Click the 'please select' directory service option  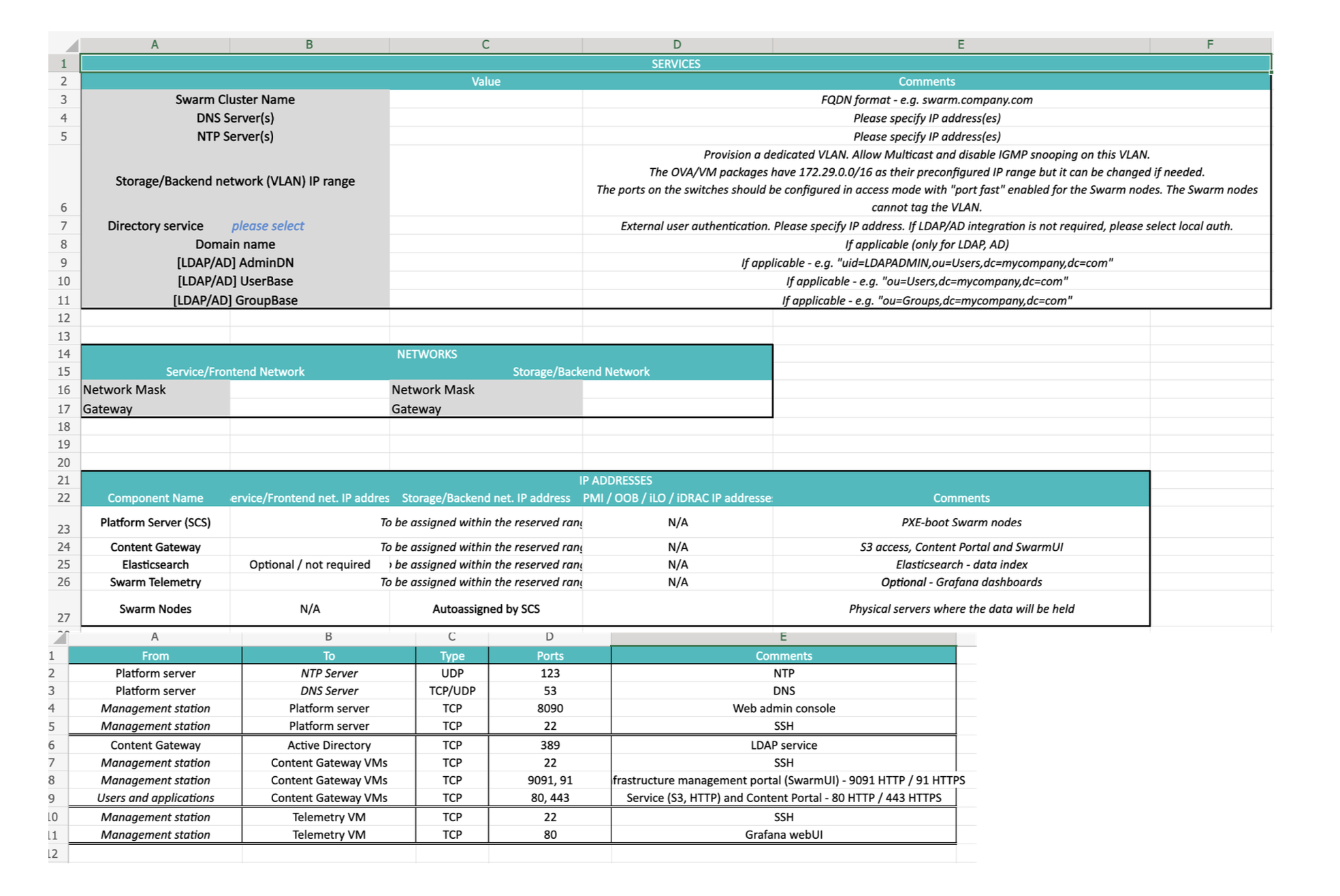pyautogui.click(x=268, y=226)
